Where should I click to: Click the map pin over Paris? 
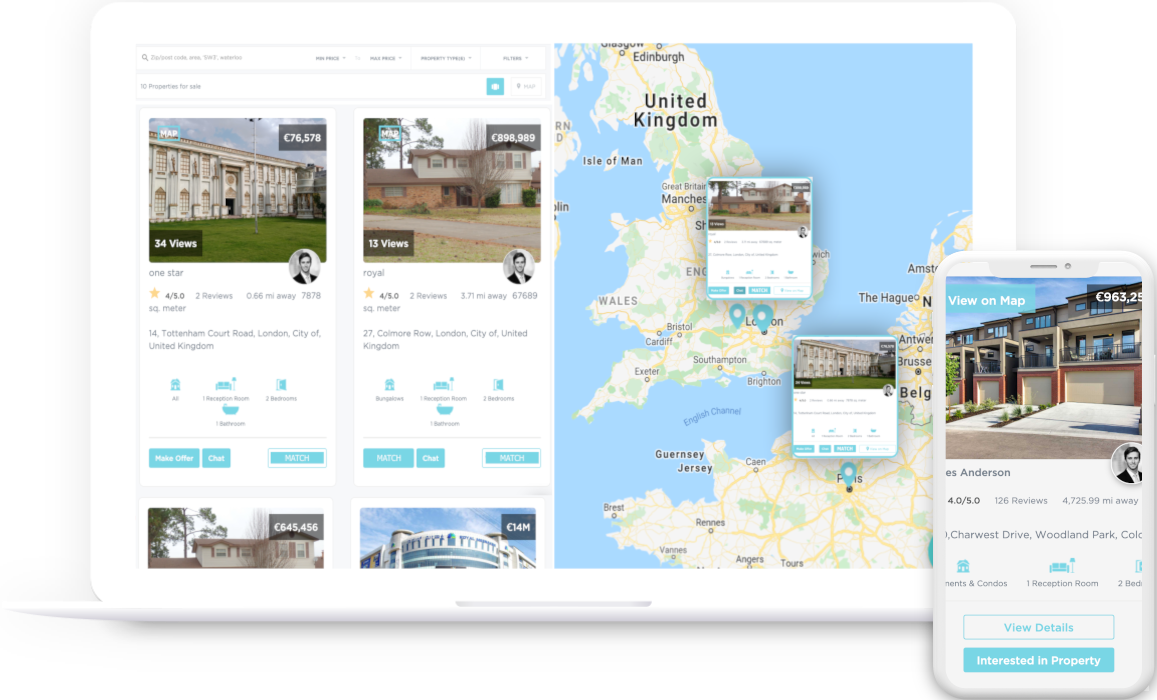point(849,475)
